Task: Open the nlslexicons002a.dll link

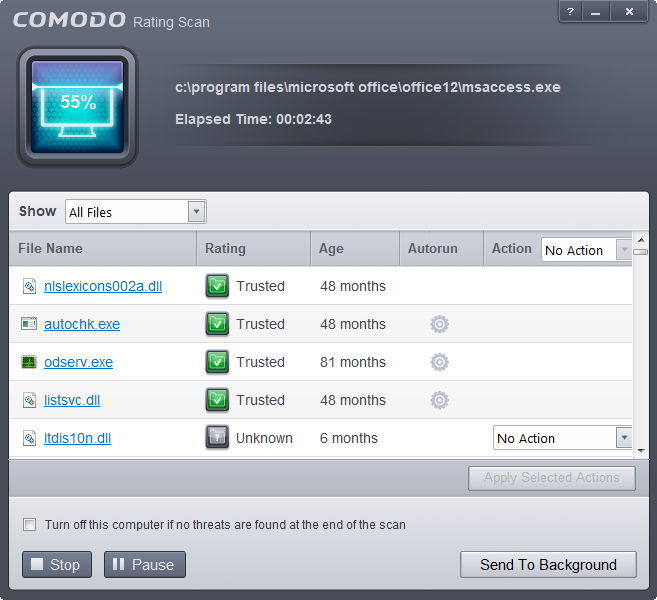Action: click(103, 286)
